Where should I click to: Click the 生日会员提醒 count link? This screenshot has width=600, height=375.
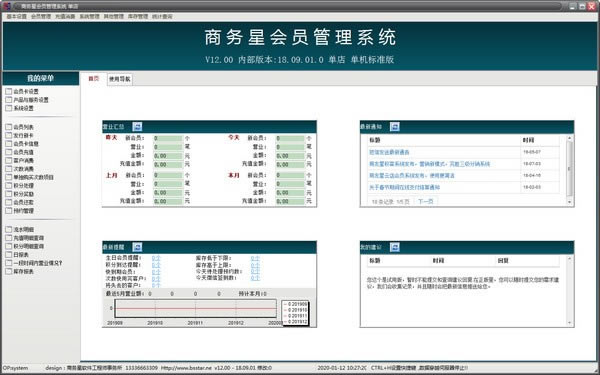(x=156, y=258)
